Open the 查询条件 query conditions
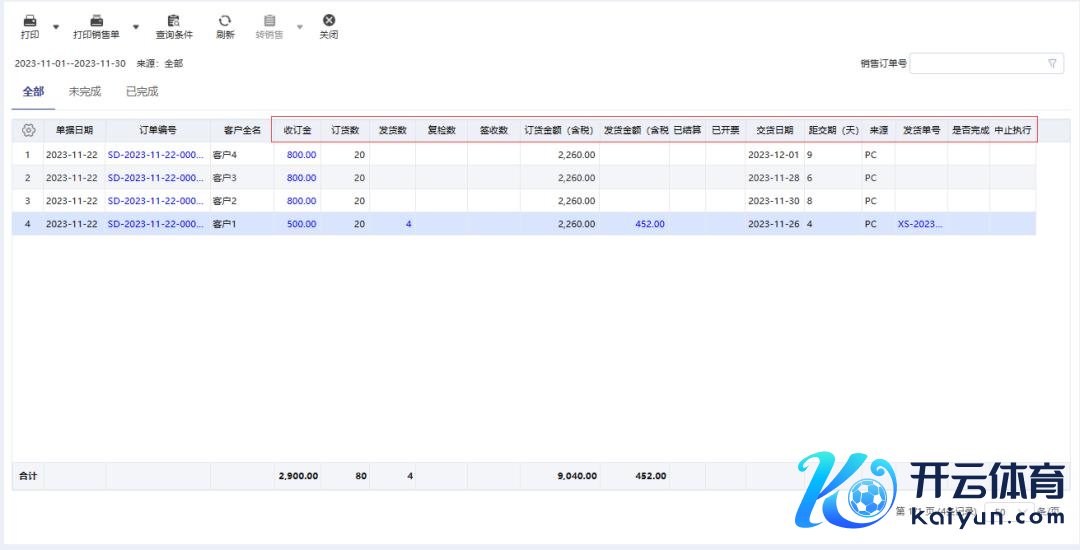This screenshot has height=550, width=1080. click(174, 21)
